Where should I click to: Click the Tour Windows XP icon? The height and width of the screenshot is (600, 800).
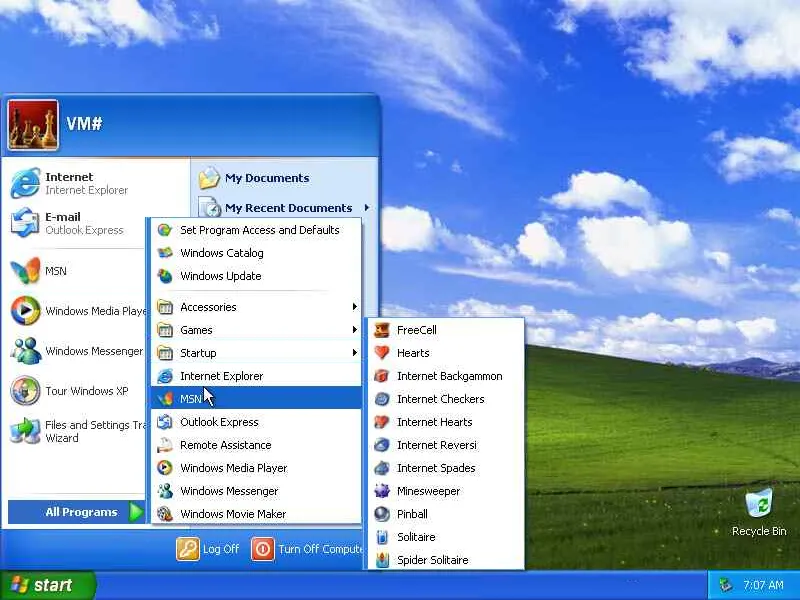coord(25,391)
